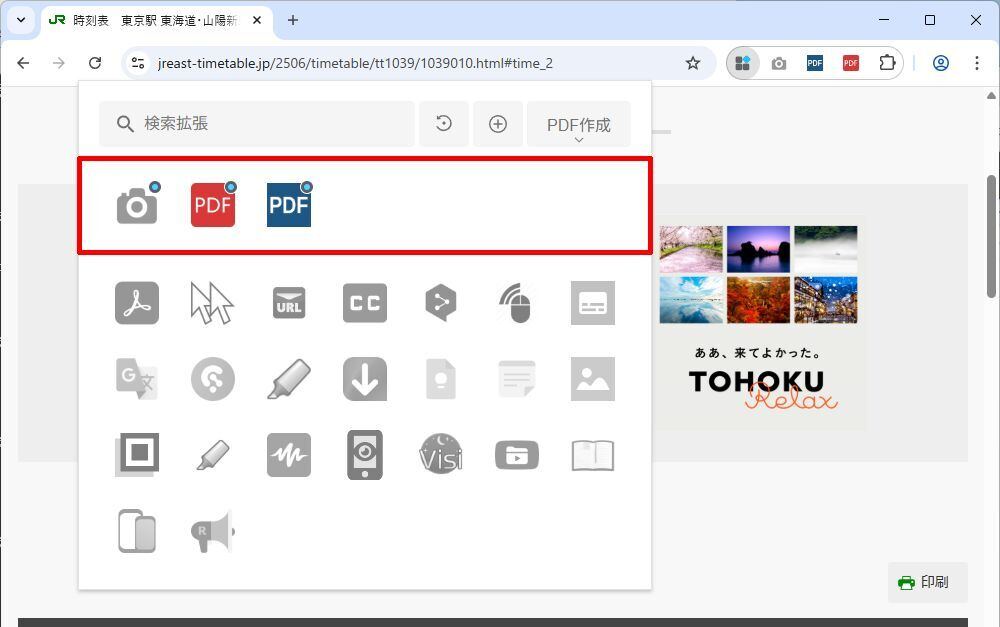Enable the hexagon share extension icon
The image size is (1000, 627).
click(x=441, y=303)
